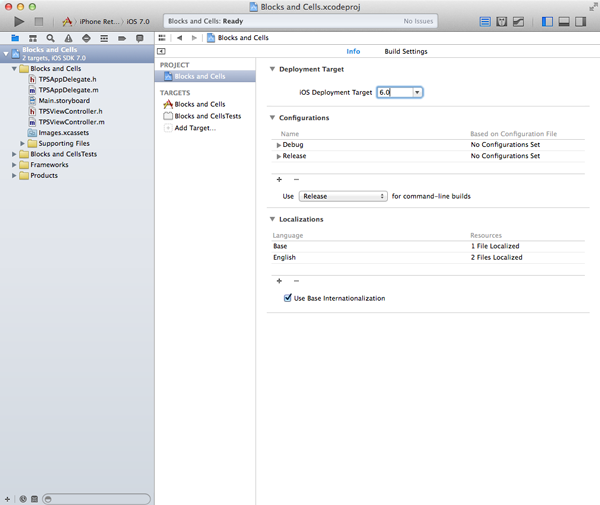
Task: Switch to the Build Settings tab
Action: [406, 51]
